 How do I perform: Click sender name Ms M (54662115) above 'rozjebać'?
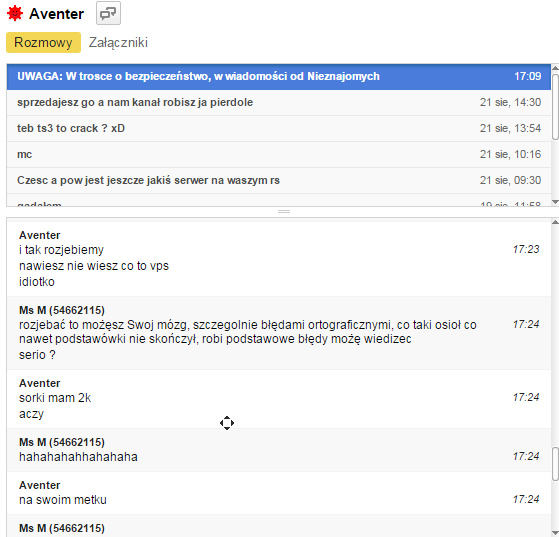(x=62, y=310)
